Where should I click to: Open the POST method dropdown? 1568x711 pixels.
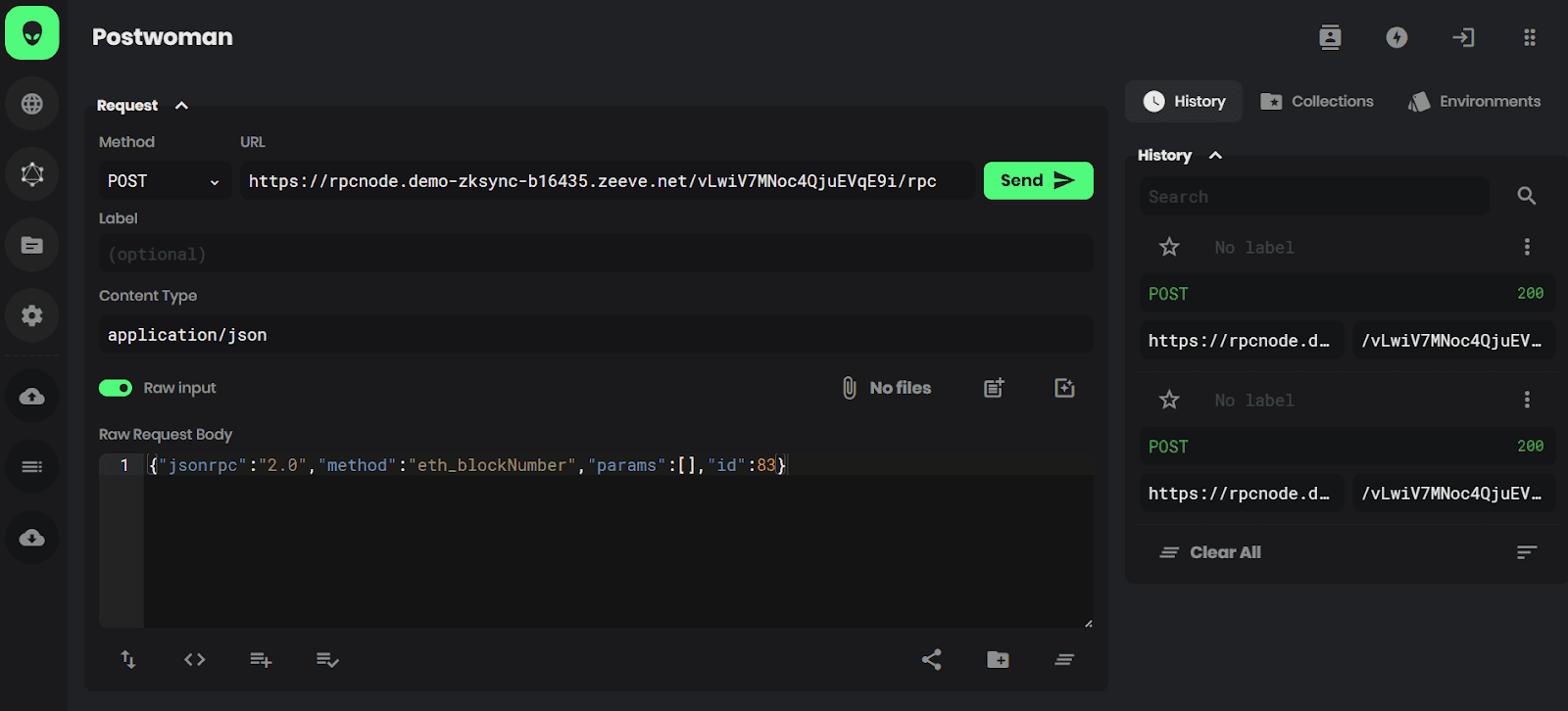click(x=165, y=181)
